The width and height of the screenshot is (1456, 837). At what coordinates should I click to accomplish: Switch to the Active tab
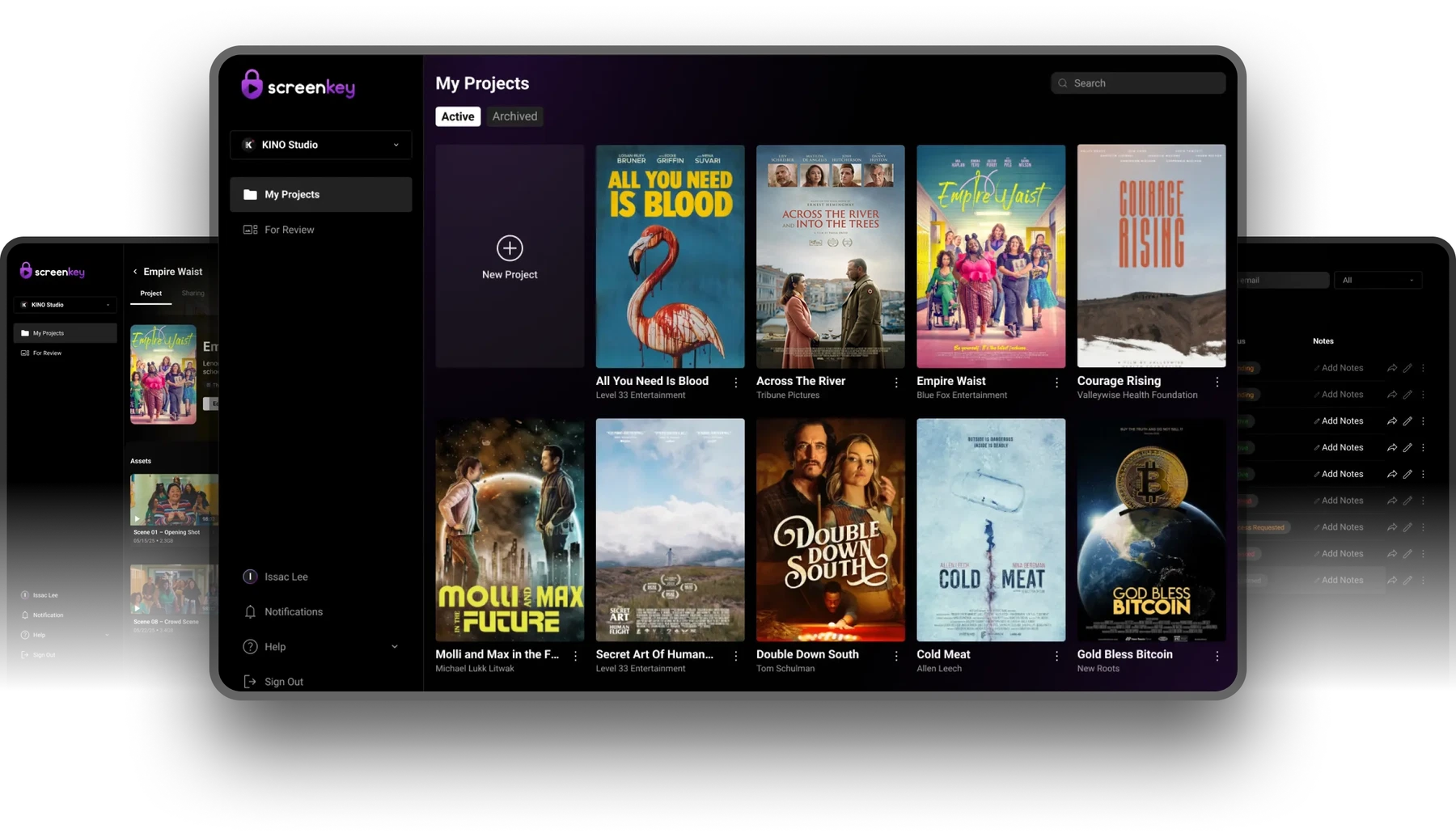point(458,116)
